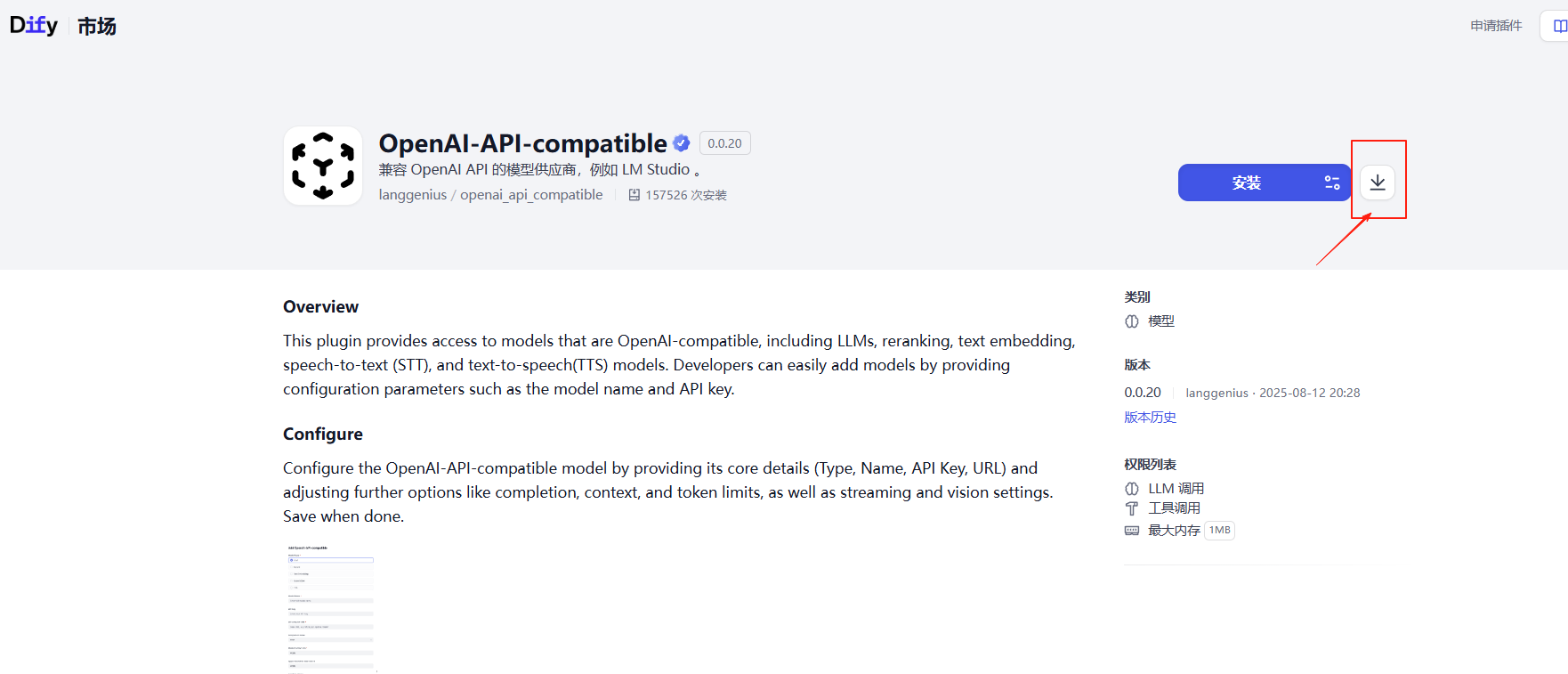Viewport: 1568px width, 674px height.
Task: Select the 市场 menu item
Action: point(97,27)
